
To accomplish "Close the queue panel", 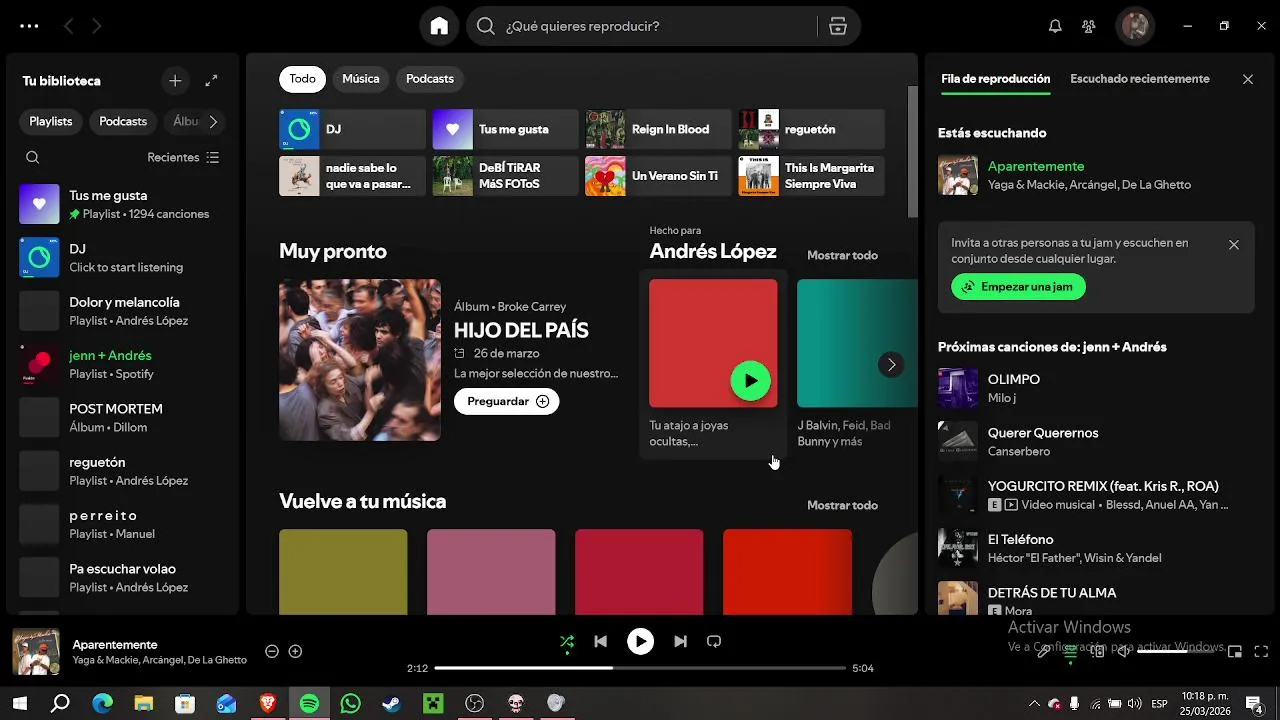I will point(1248,79).
